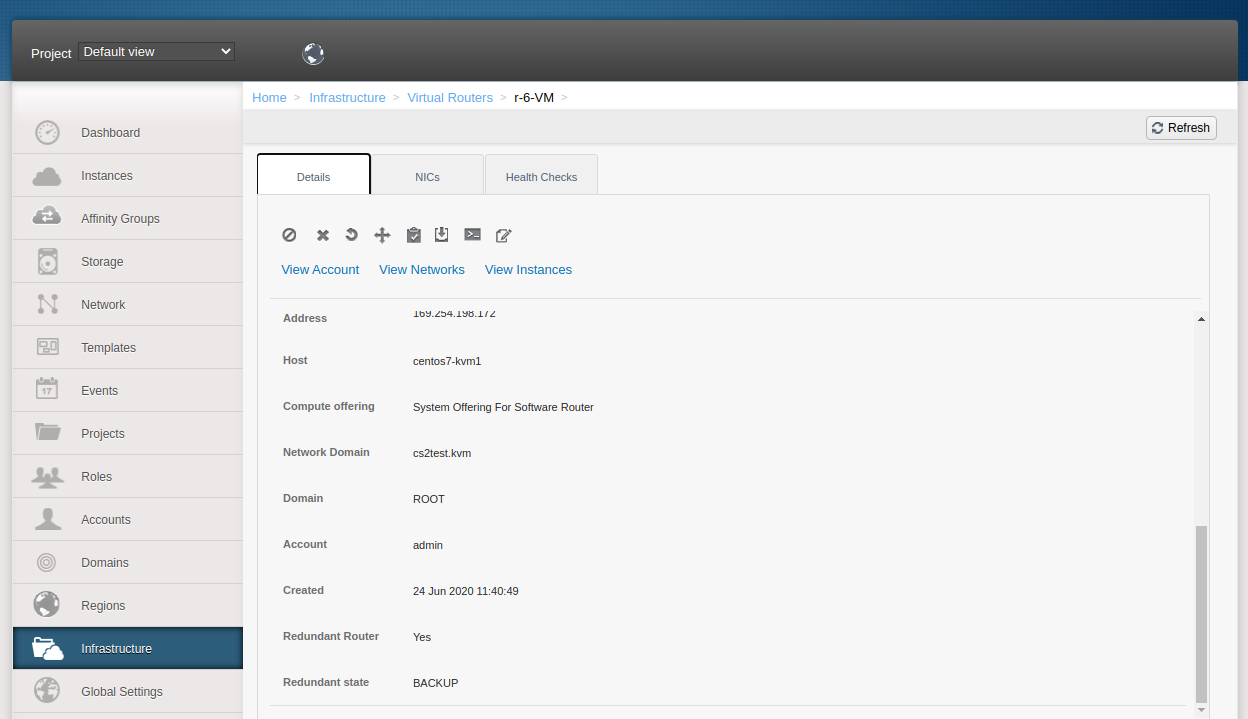The width and height of the screenshot is (1248, 719).
Task: Click the Projects folder icon
Action: click(47, 432)
